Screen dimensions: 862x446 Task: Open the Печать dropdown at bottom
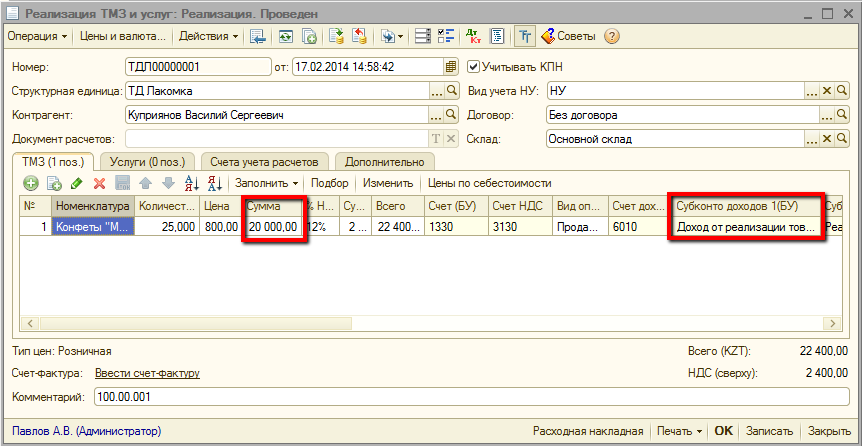pos(680,431)
